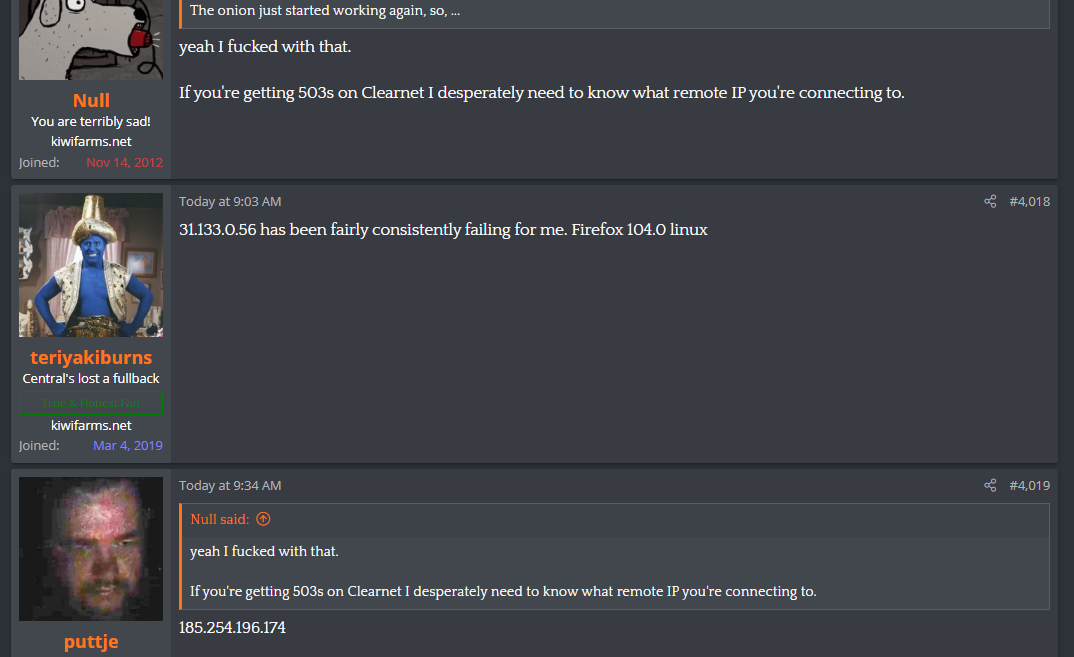Click the share icon on post #4,018
Viewport: 1074px width, 657px height.
(x=990, y=202)
